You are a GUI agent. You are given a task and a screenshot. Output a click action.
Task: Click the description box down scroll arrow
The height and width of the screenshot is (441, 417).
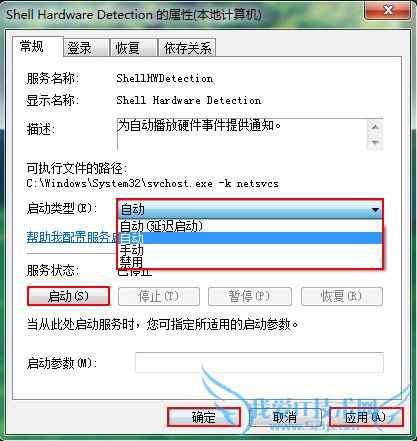tap(375, 143)
